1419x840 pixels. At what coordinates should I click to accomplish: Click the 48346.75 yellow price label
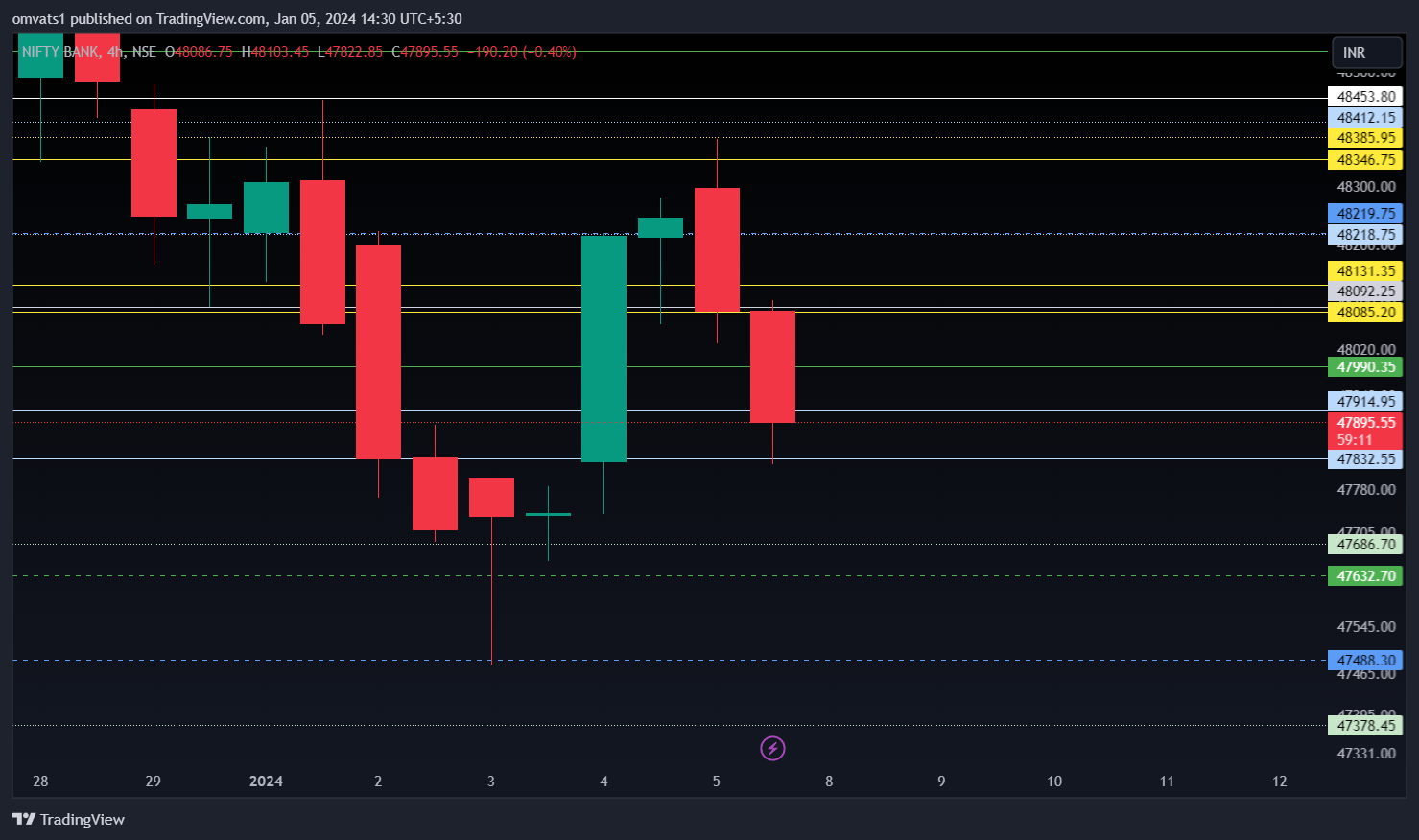click(x=1365, y=160)
